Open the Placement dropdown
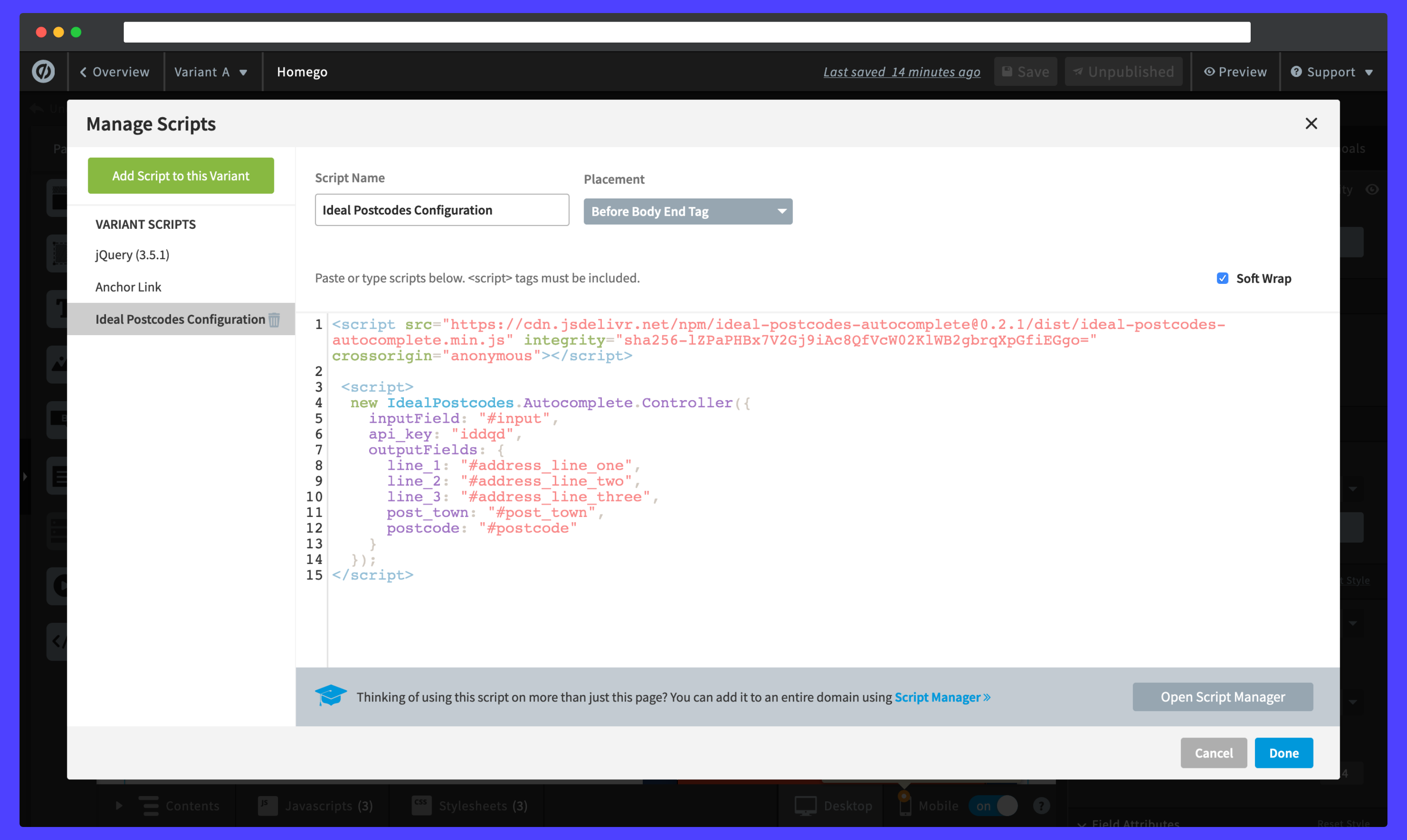The height and width of the screenshot is (840, 1407). [687, 211]
